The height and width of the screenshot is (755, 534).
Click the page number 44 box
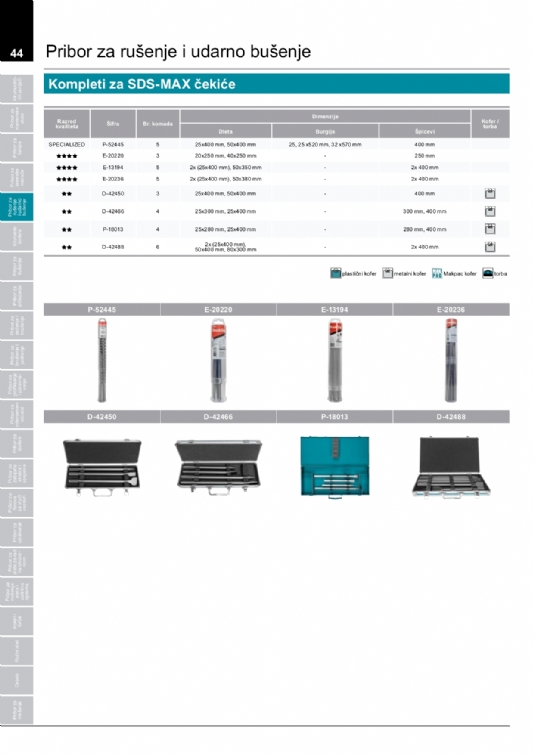click(16, 52)
